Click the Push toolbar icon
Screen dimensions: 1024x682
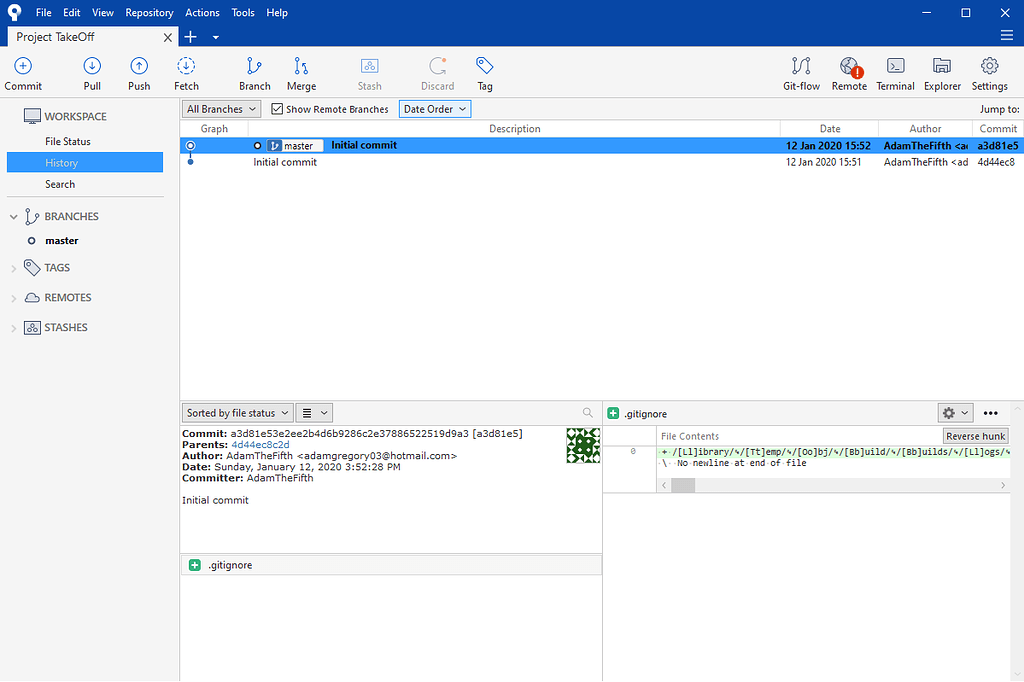click(139, 73)
